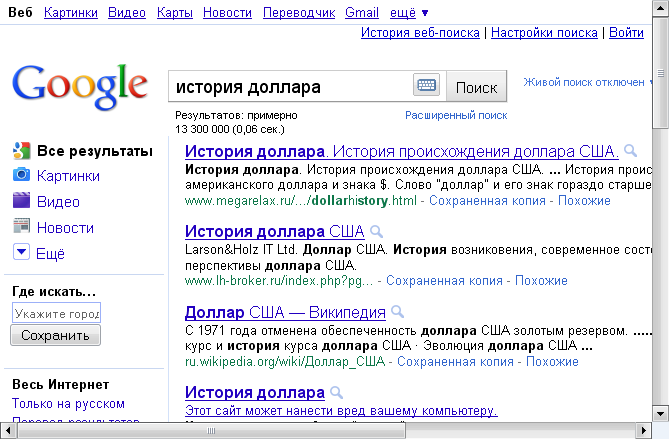Click the vertical scrollbar down arrow
This screenshot has width=669, height=439.
point(660,413)
